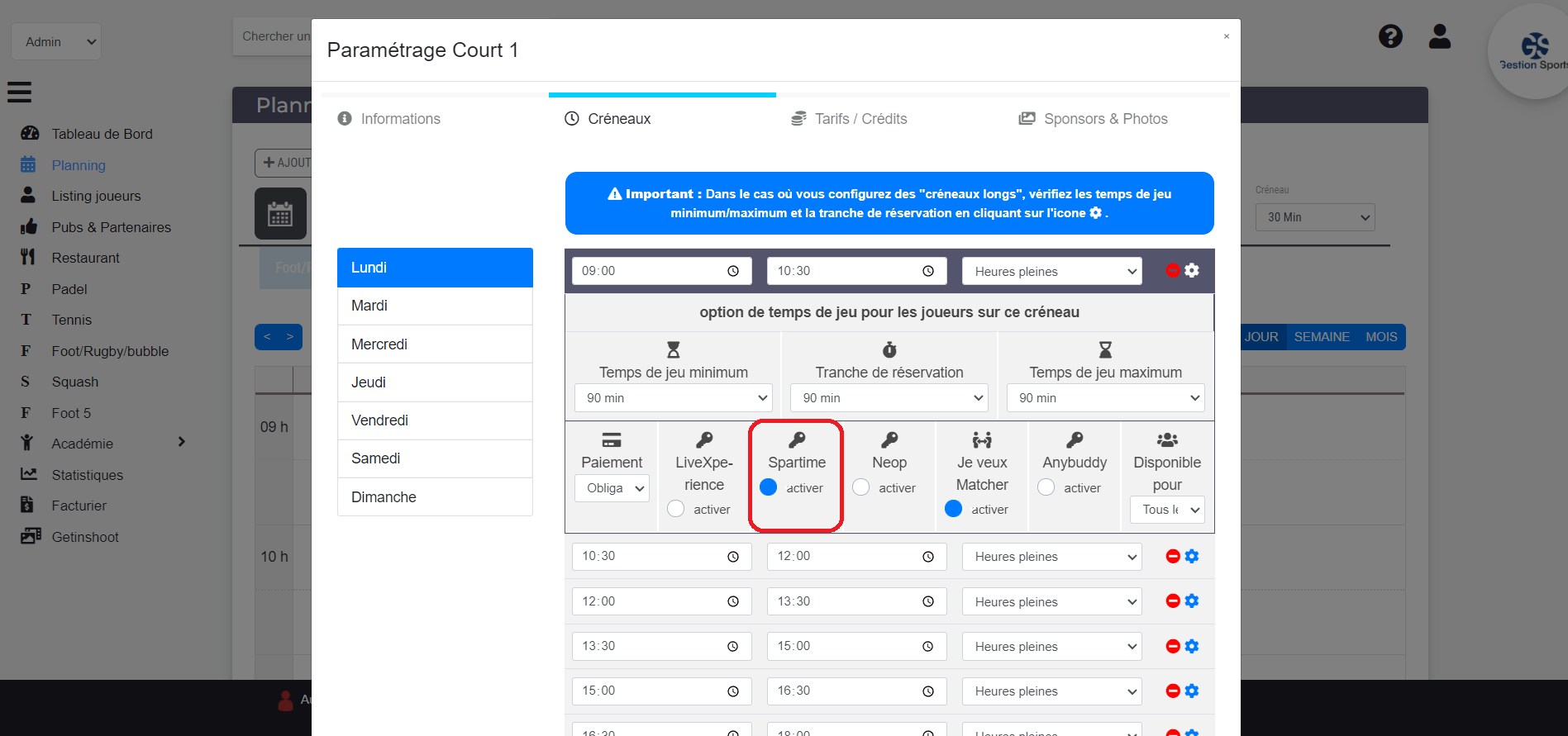Close the Paramétrage Court 1 dialog
This screenshot has width=1568, height=736.
(1227, 36)
